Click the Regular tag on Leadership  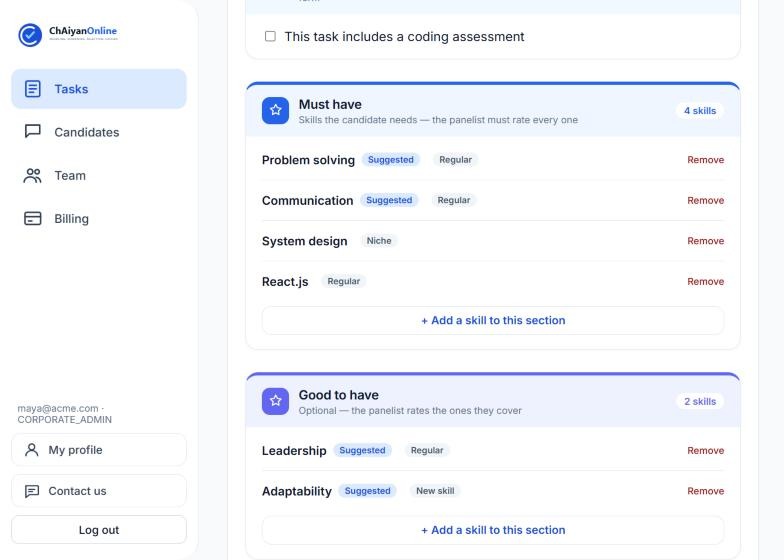point(427,450)
